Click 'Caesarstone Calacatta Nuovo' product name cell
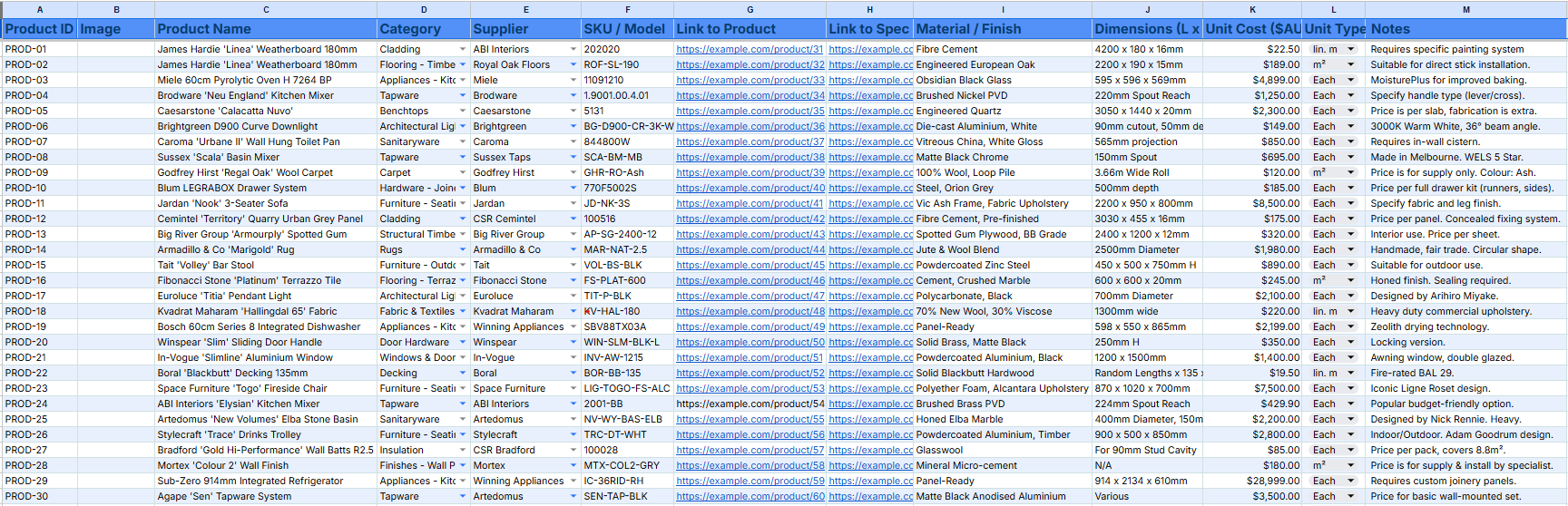This screenshot has width=1568, height=506. point(266,112)
